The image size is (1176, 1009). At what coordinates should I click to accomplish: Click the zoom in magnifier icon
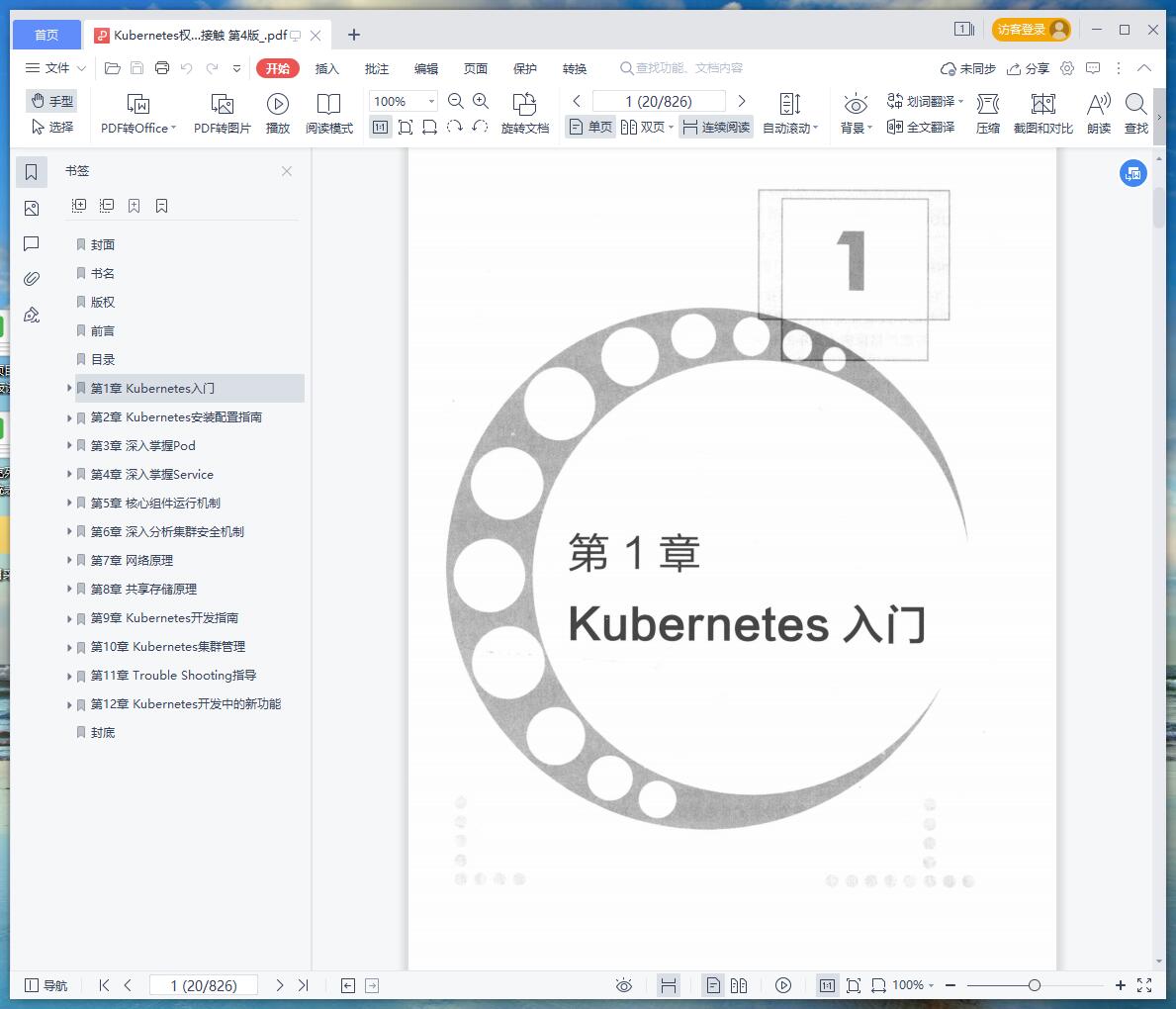pyautogui.click(x=481, y=101)
